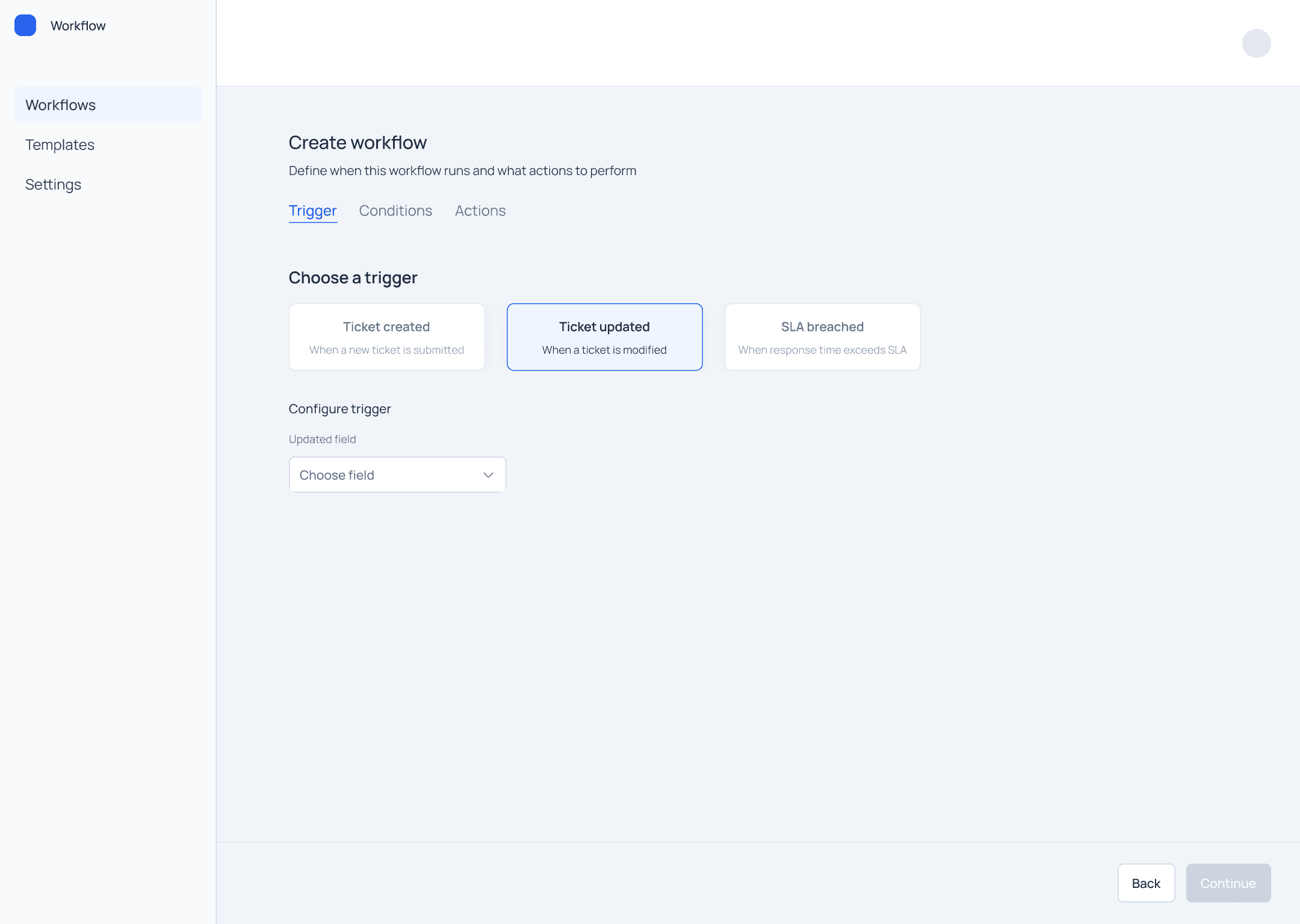The width and height of the screenshot is (1300, 924).
Task: Click the blue Workflow logo icon
Action: tap(25, 25)
